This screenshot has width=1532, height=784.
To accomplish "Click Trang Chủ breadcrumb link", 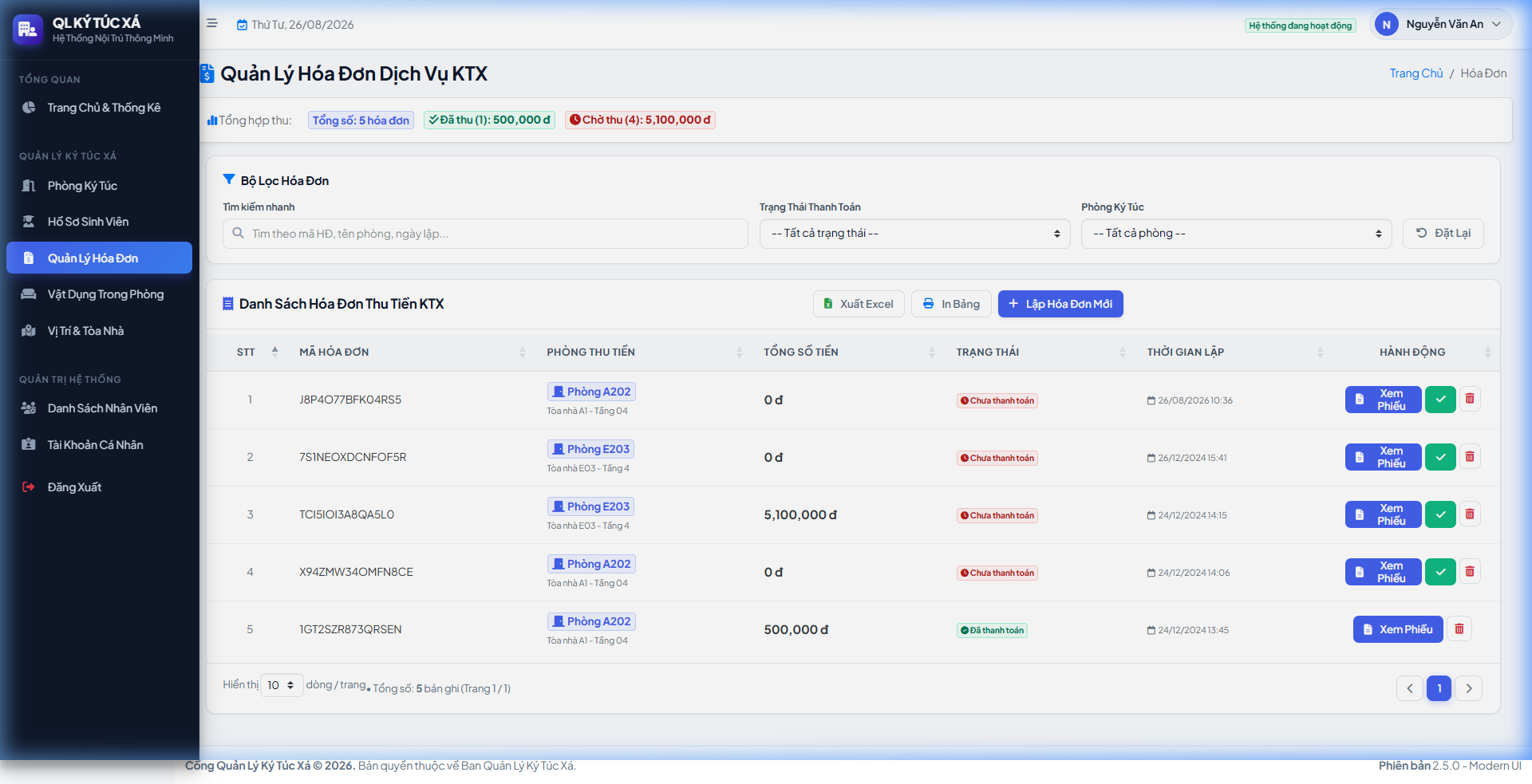I will (x=1416, y=73).
